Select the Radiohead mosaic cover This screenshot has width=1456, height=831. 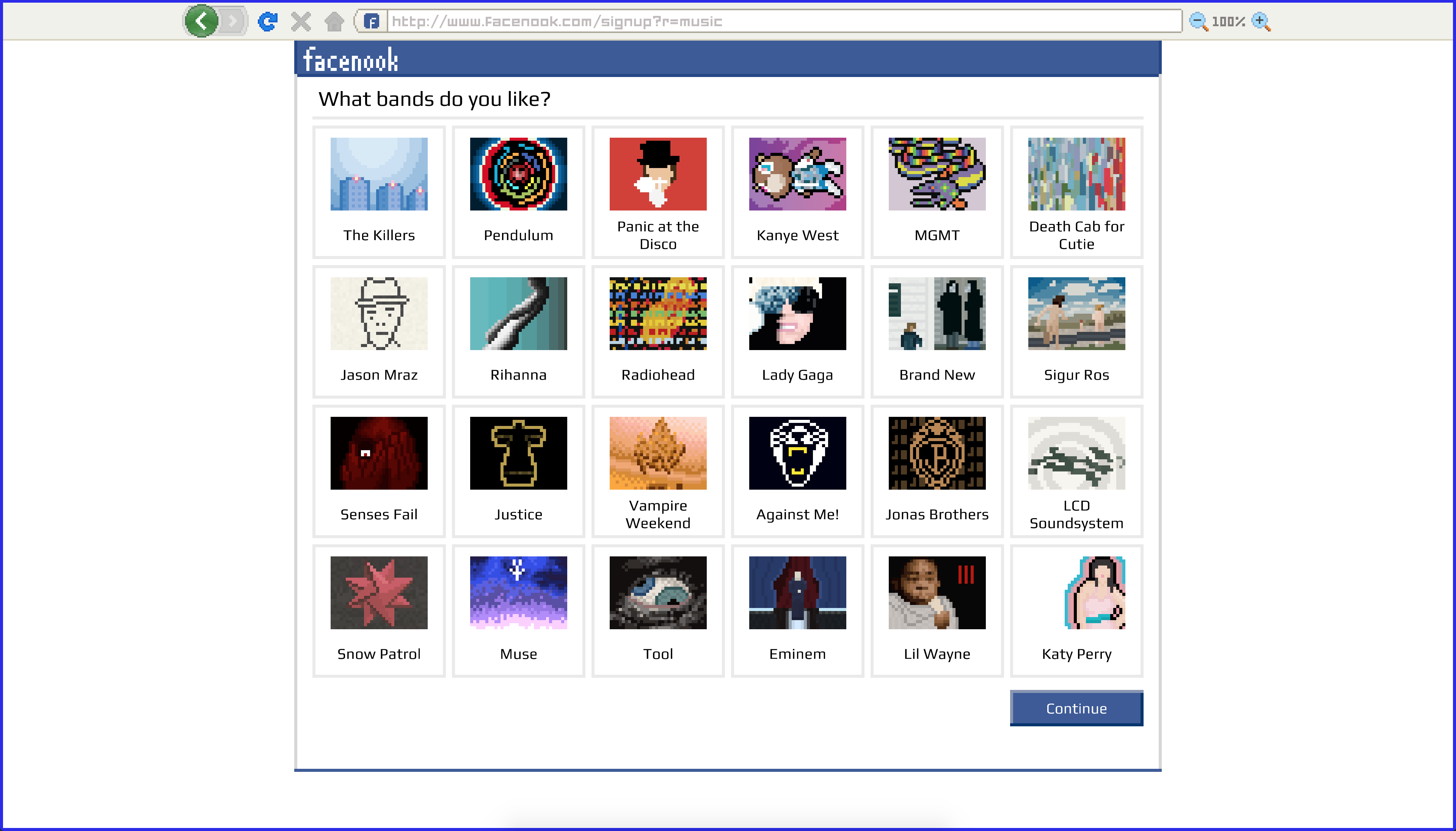click(658, 313)
